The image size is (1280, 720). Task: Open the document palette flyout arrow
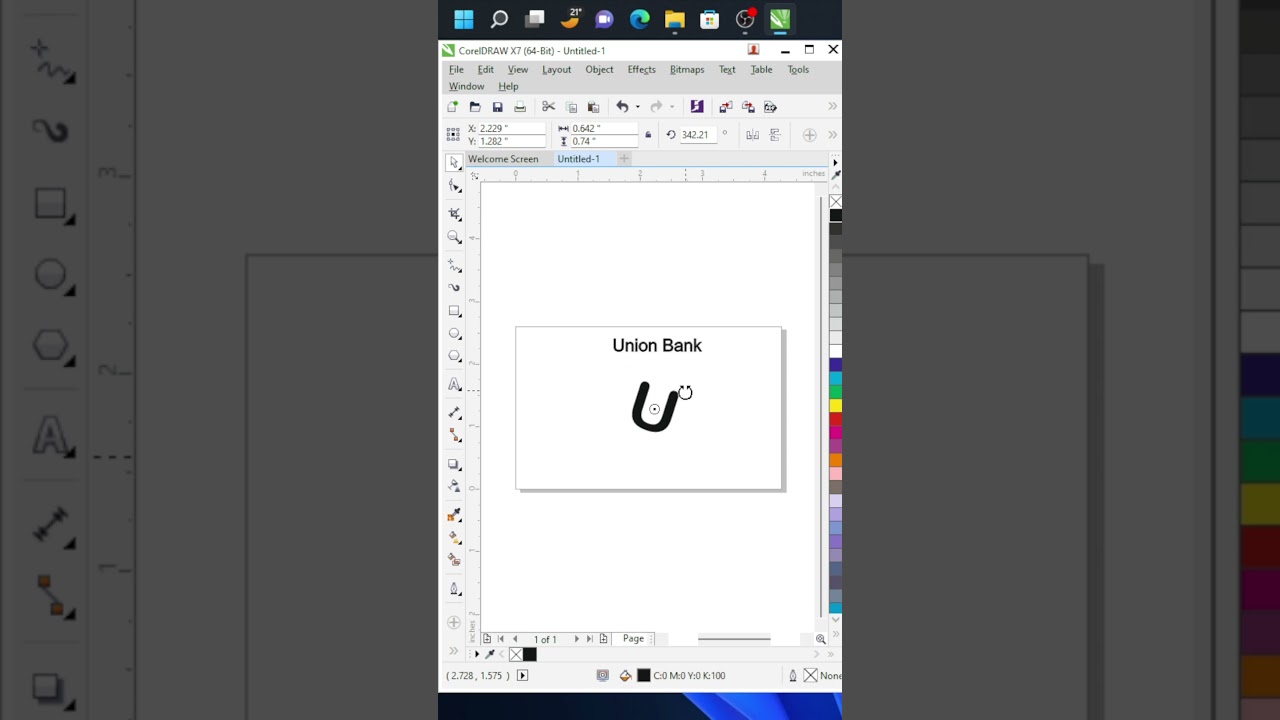[476, 654]
